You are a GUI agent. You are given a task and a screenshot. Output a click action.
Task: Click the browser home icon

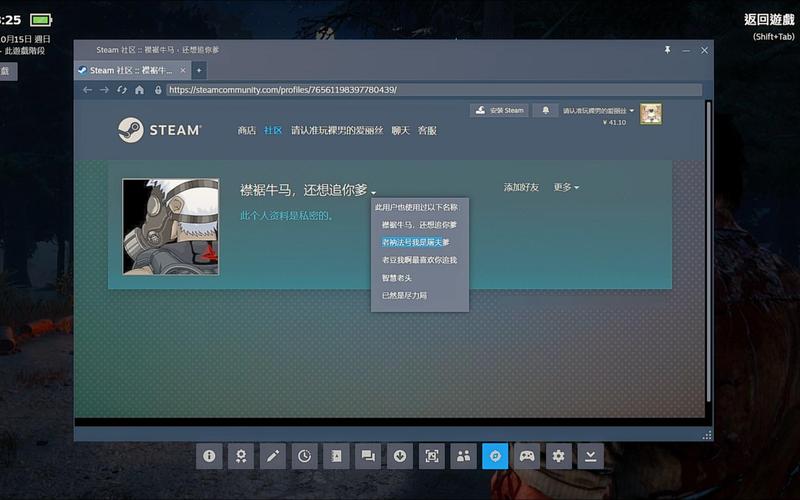139,90
